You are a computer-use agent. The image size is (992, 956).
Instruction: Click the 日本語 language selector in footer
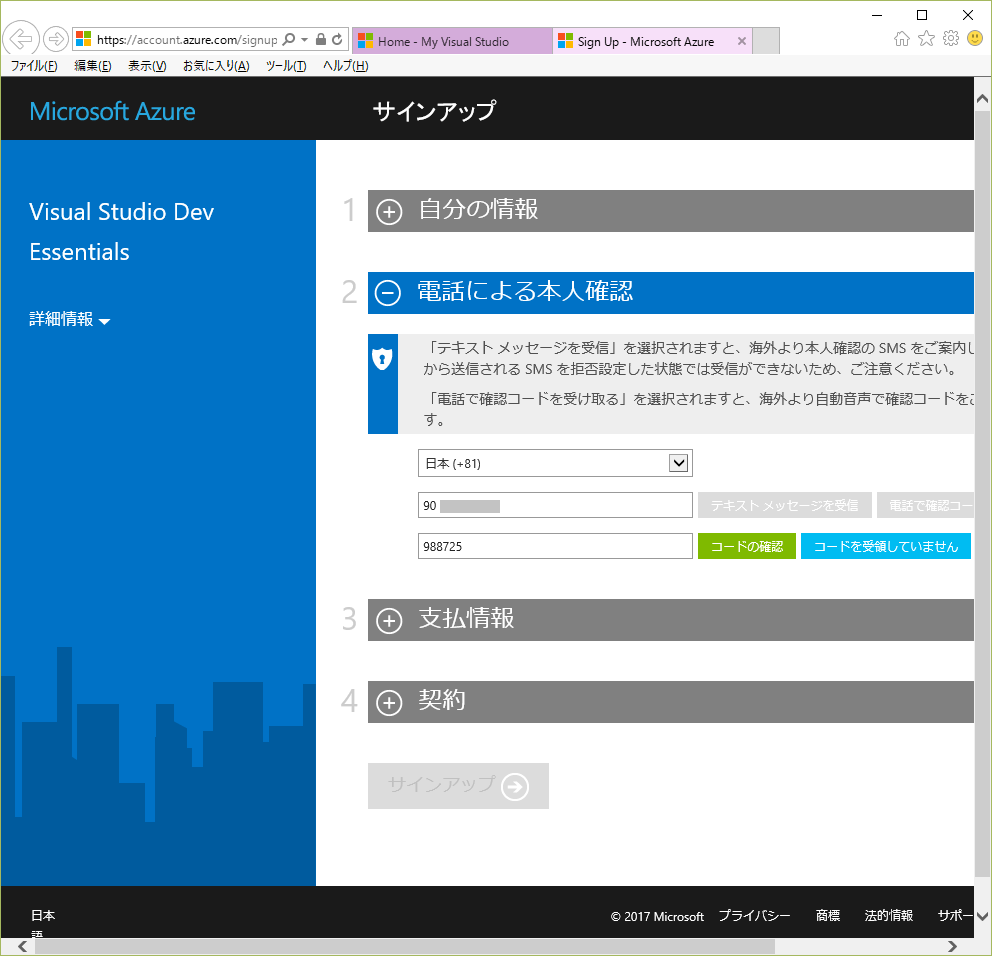[42, 923]
